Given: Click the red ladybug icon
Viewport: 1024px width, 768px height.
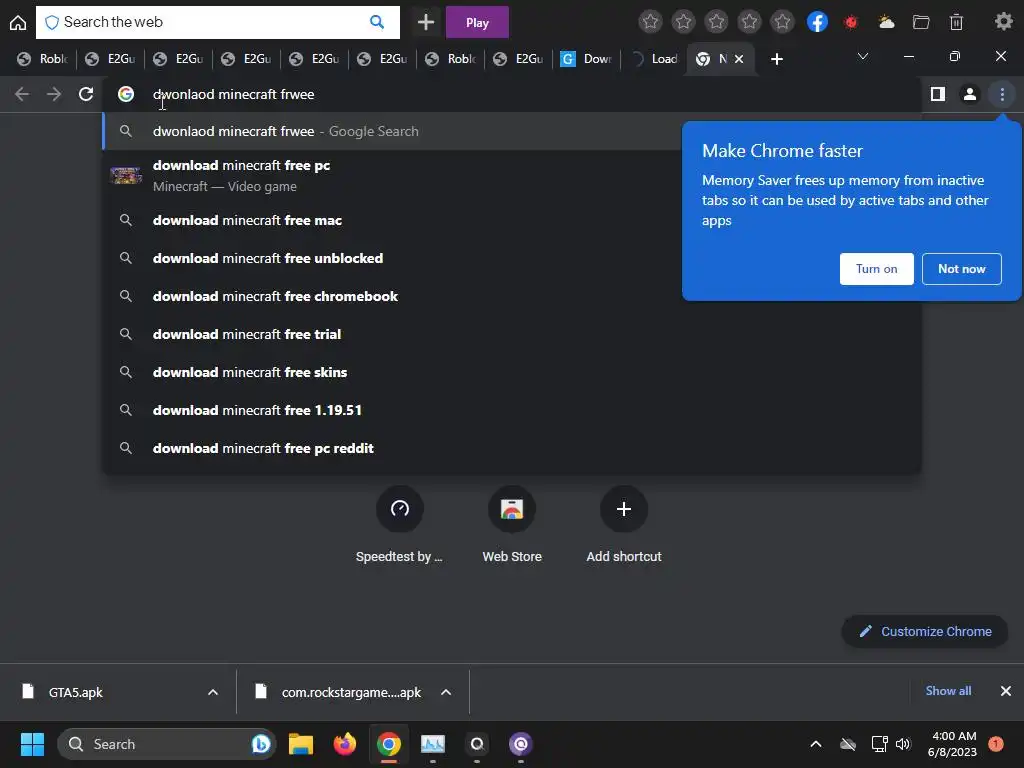Looking at the screenshot, I should pyautogui.click(x=851, y=22).
